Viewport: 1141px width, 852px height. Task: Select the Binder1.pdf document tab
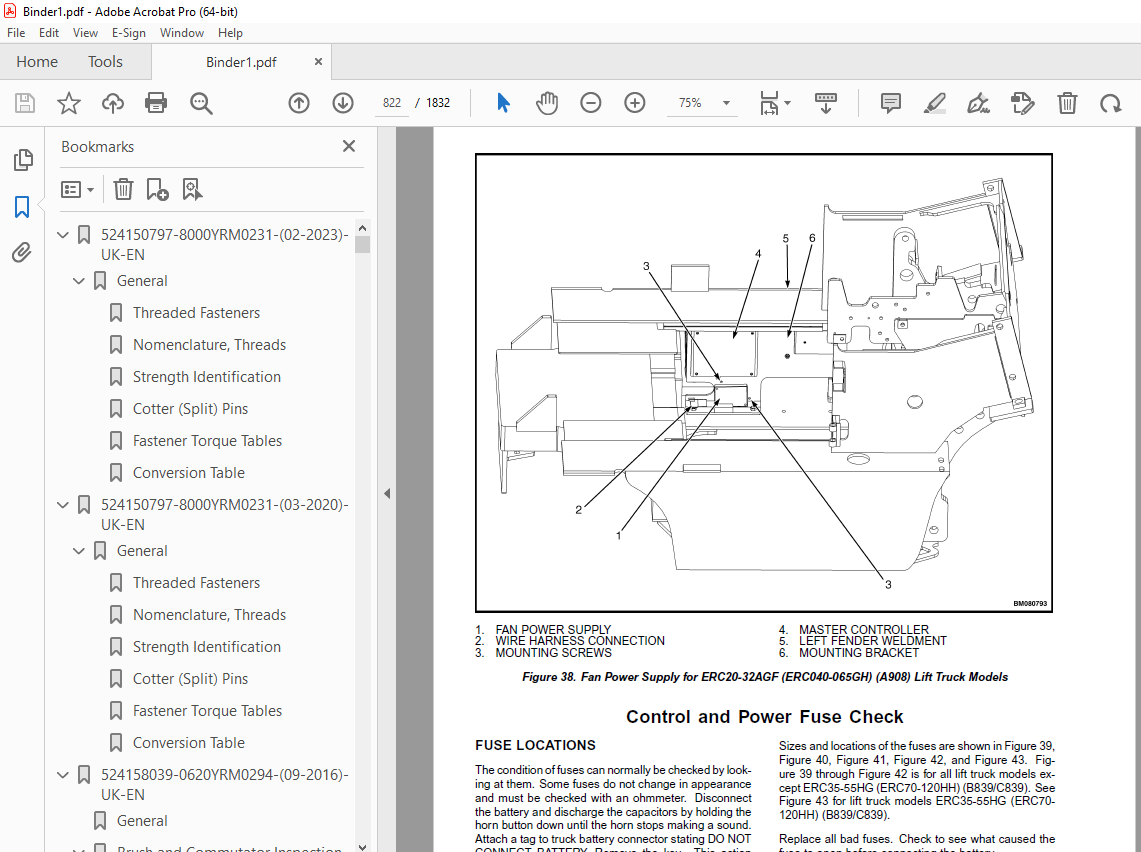[x=241, y=62]
